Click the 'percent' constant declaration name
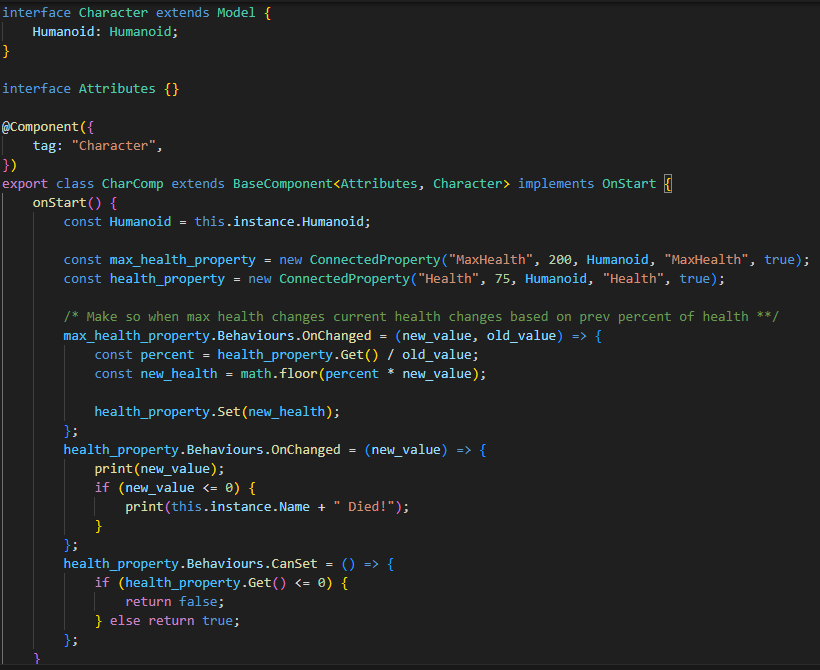The width and height of the screenshot is (820, 670). point(167,355)
